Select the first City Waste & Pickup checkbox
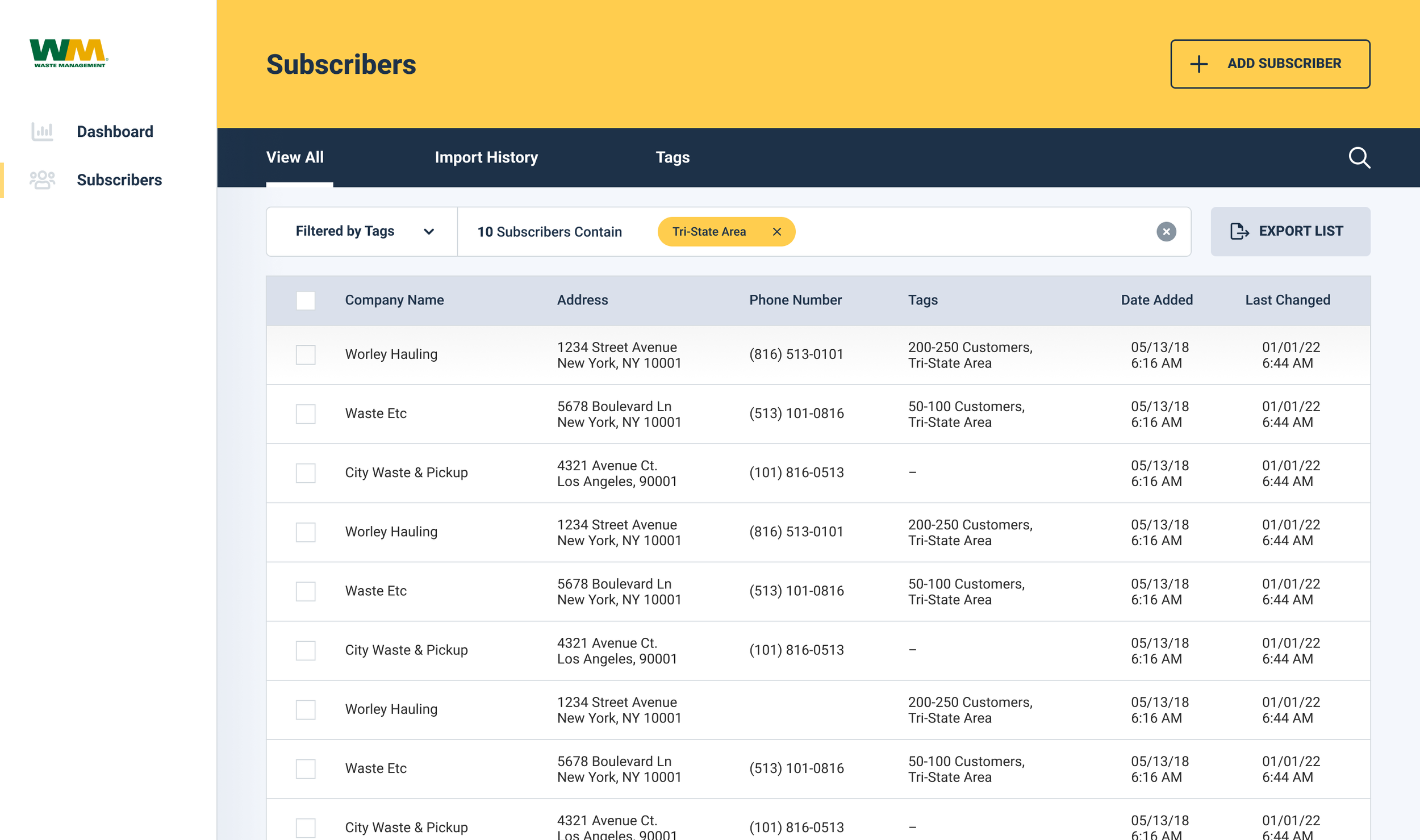1420x840 pixels. point(306,473)
